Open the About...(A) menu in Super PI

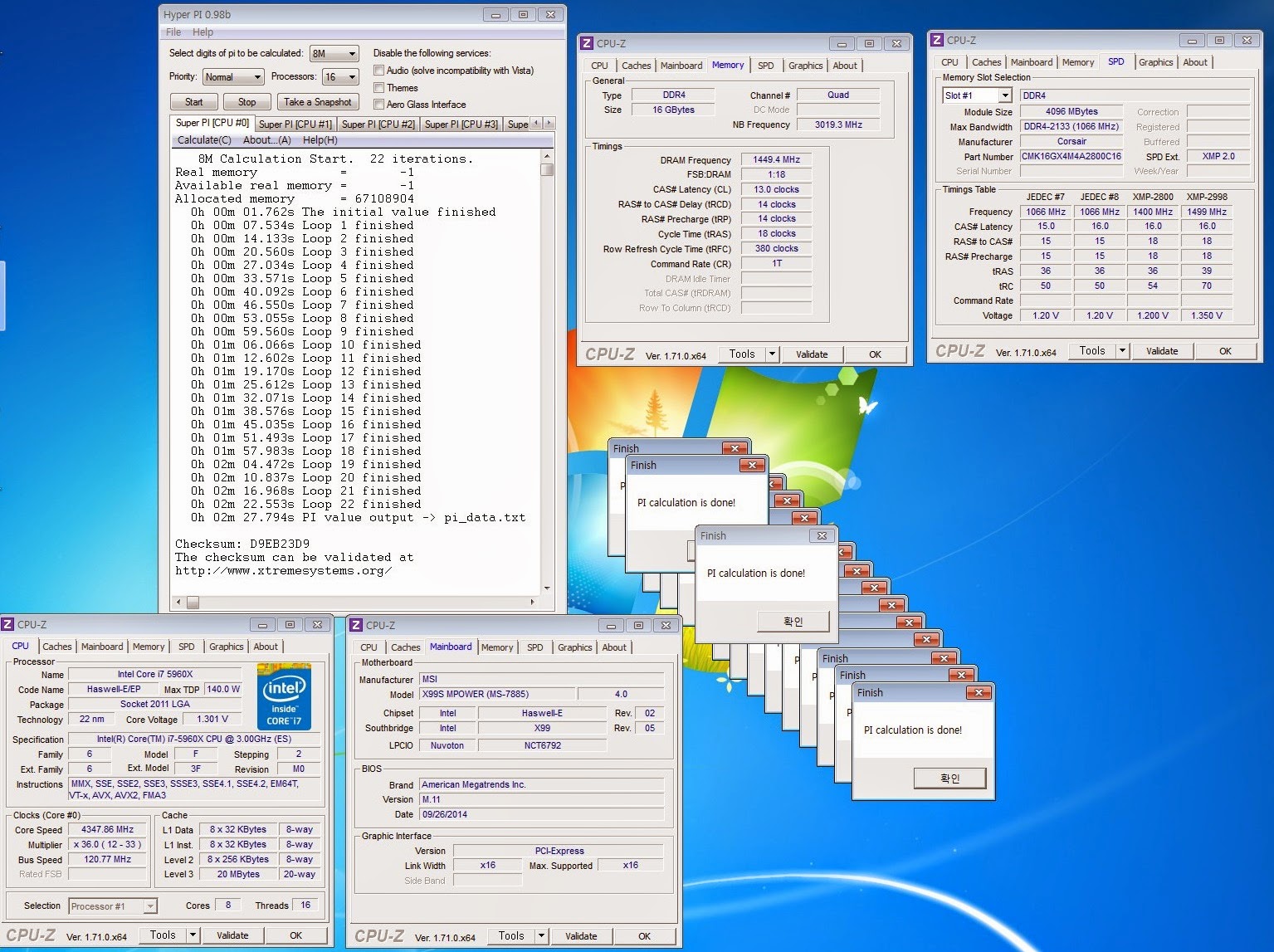tap(266, 140)
